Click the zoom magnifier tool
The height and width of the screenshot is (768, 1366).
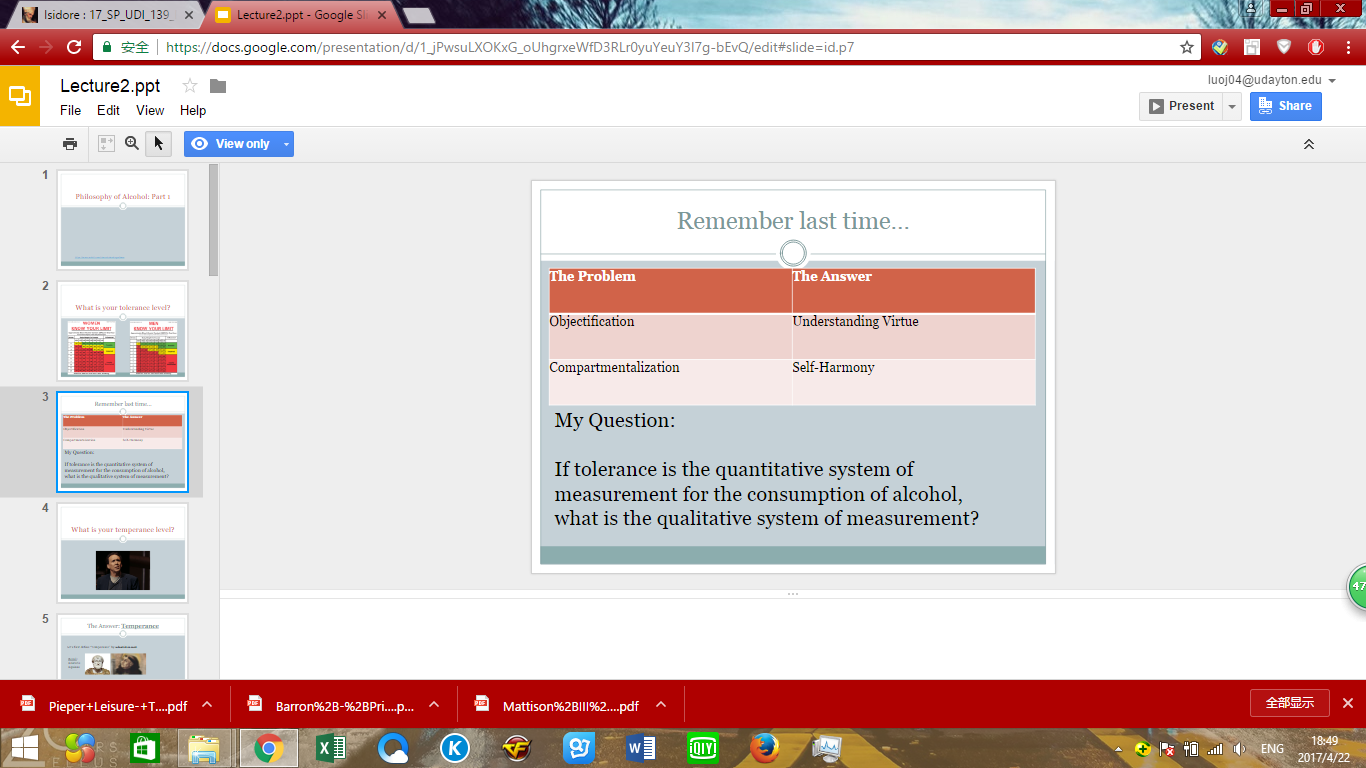(132, 144)
